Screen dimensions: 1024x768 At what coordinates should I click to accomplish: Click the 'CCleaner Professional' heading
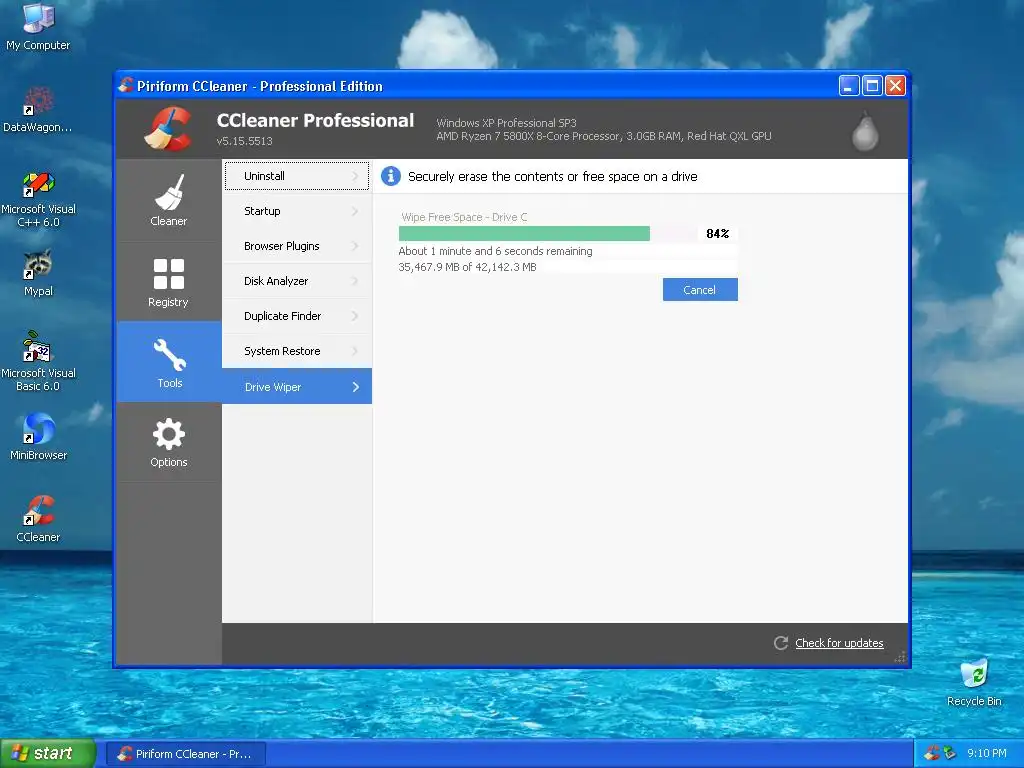pos(315,120)
